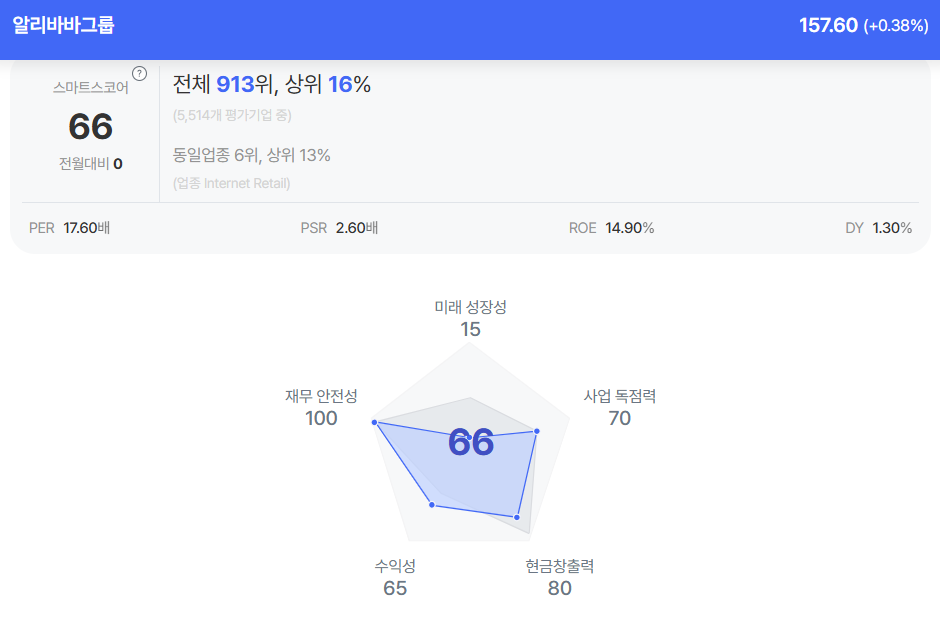
Task: Click the ROE 14.90% metric
Action: [x=611, y=228]
